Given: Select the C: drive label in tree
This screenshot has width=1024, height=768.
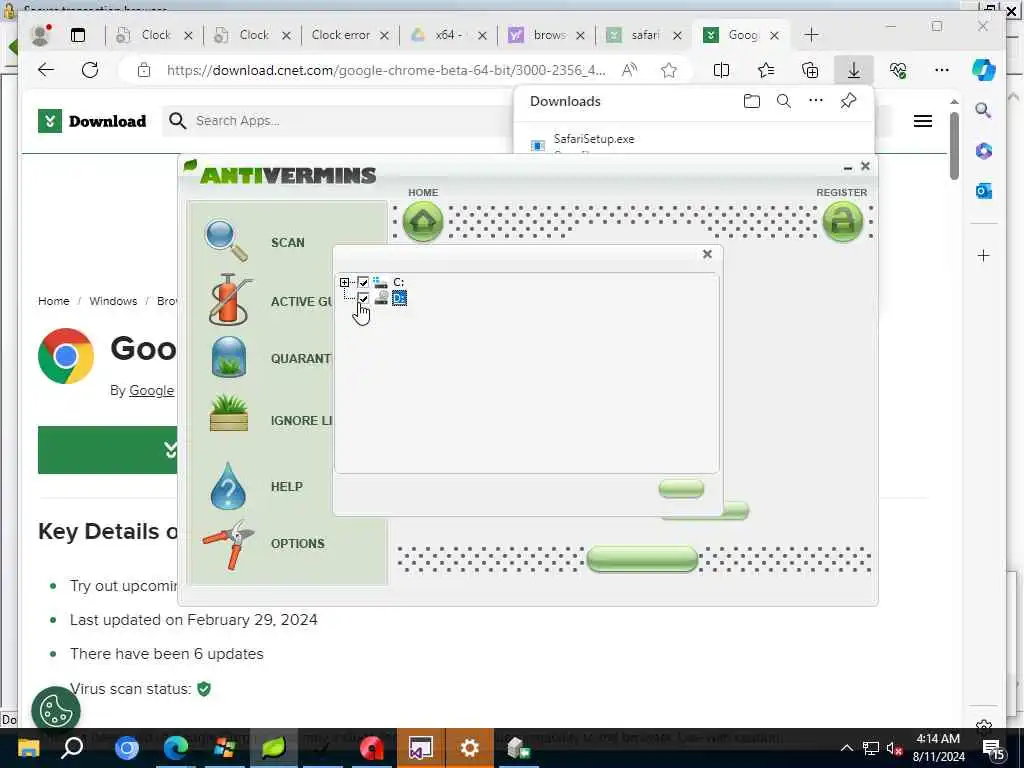Looking at the screenshot, I should tap(398, 282).
